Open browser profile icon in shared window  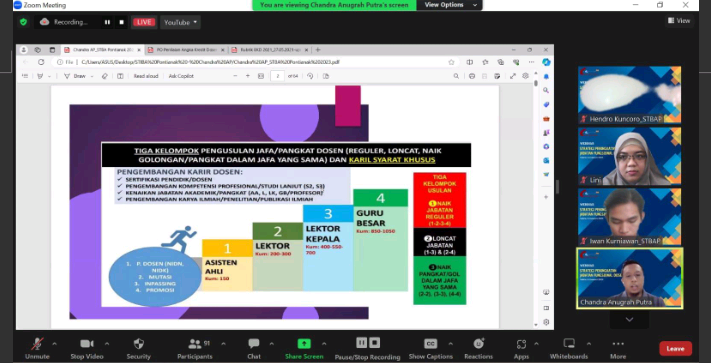tap(24, 49)
